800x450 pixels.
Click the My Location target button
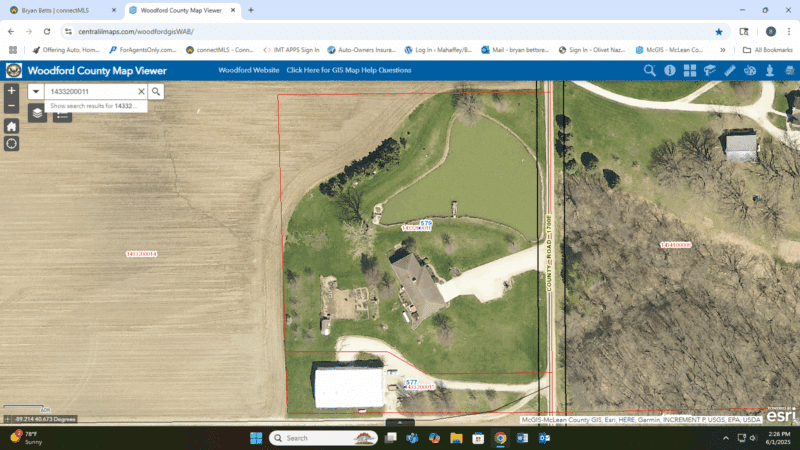(11, 144)
